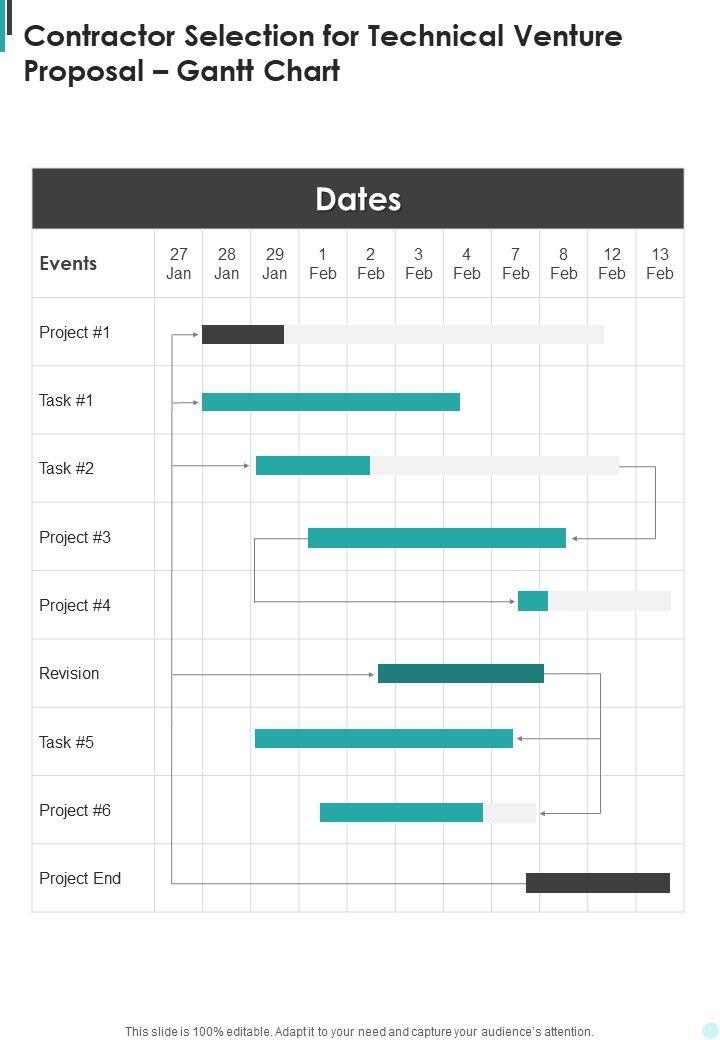Select the Gantt Chart slide title text

pos(323,54)
